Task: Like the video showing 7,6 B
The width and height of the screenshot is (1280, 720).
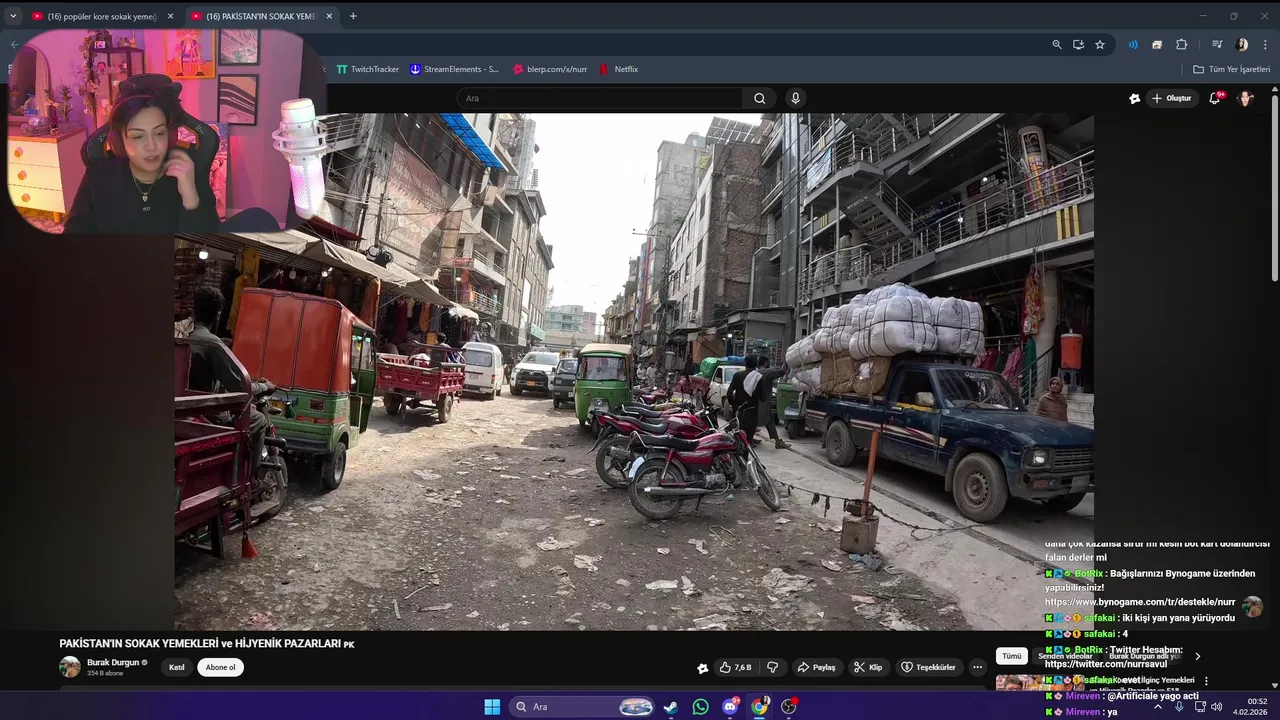Action: [x=735, y=667]
